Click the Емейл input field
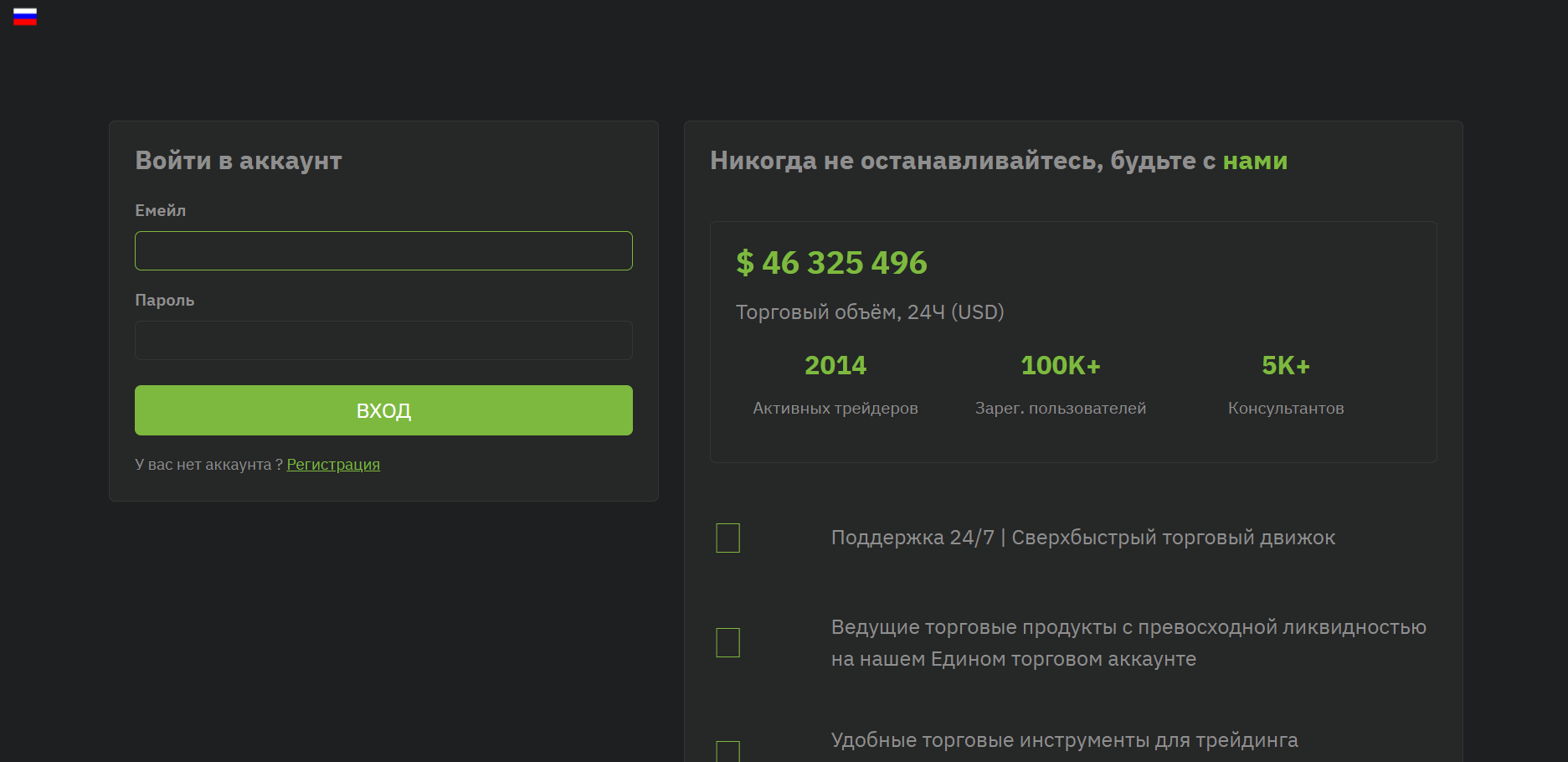 (x=383, y=250)
